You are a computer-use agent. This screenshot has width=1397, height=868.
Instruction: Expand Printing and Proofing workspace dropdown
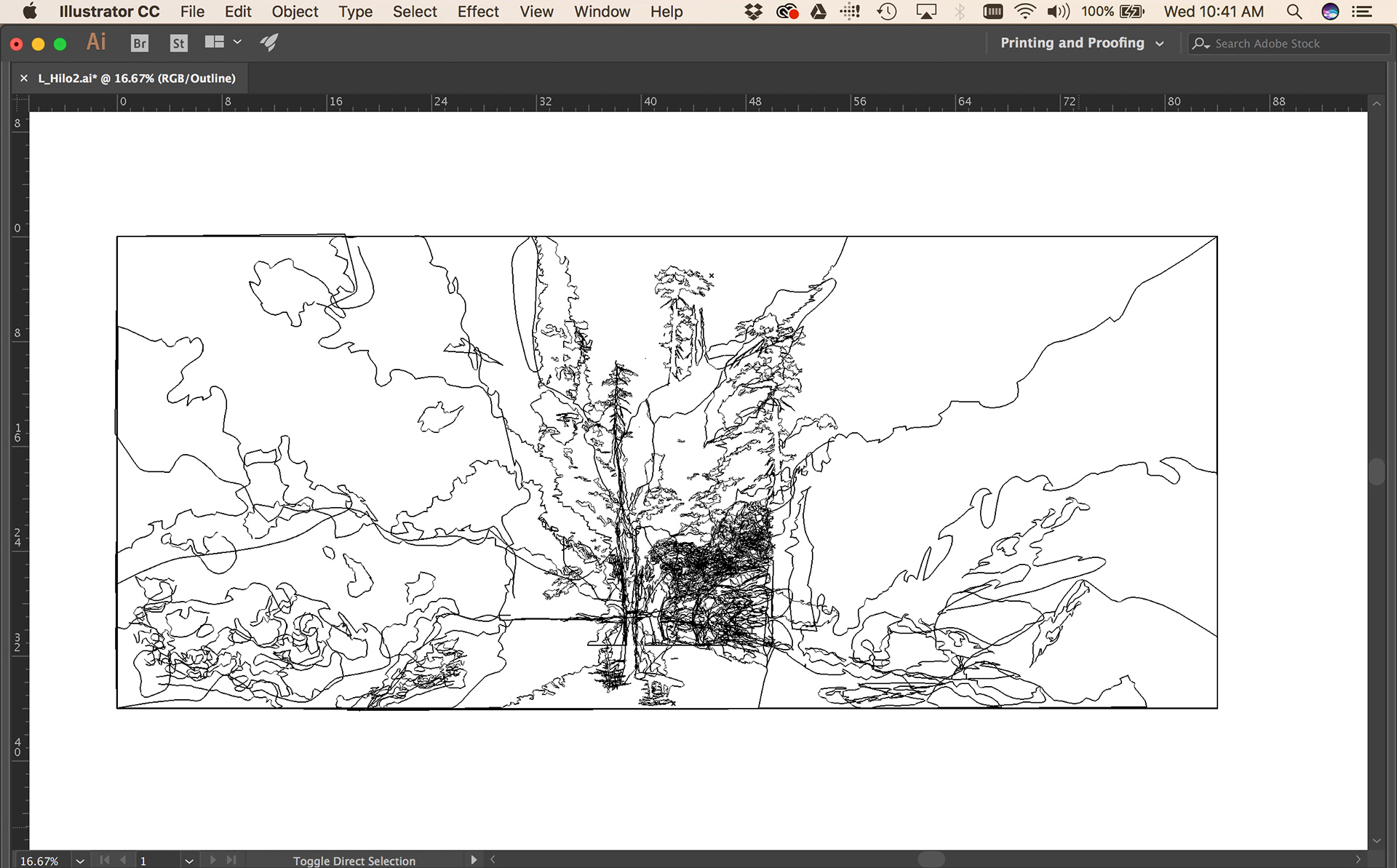(1159, 44)
